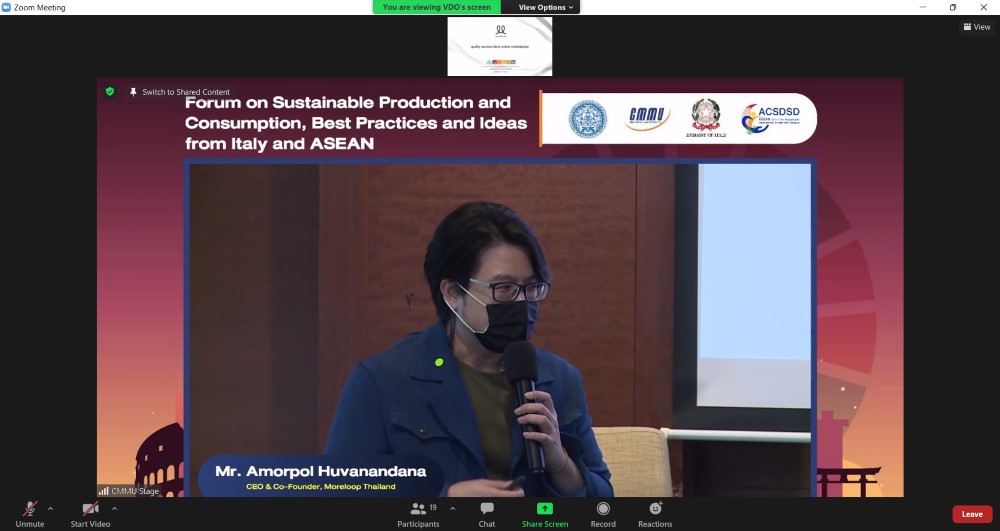This screenshot has height=531, width=1000.
Task: Switch to Shared Content
Action: coord(185,92)
